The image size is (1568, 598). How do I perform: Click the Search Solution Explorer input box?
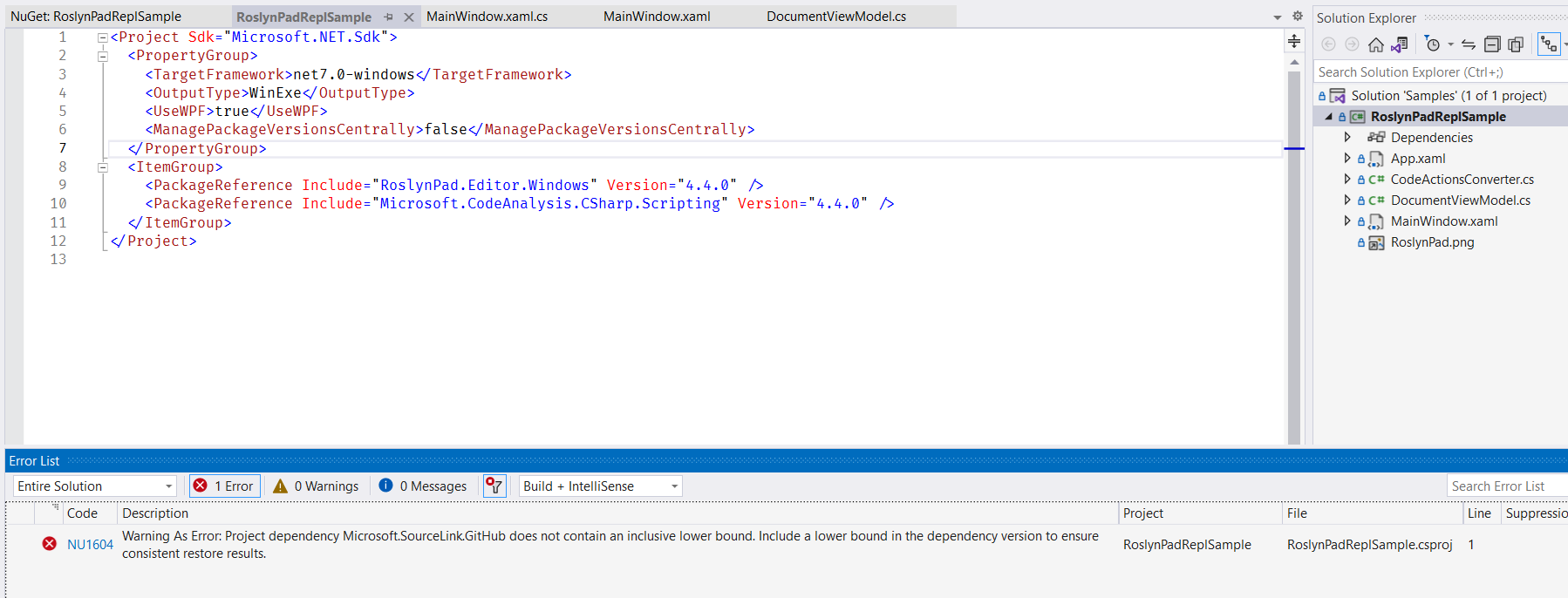pos(1441,72)
